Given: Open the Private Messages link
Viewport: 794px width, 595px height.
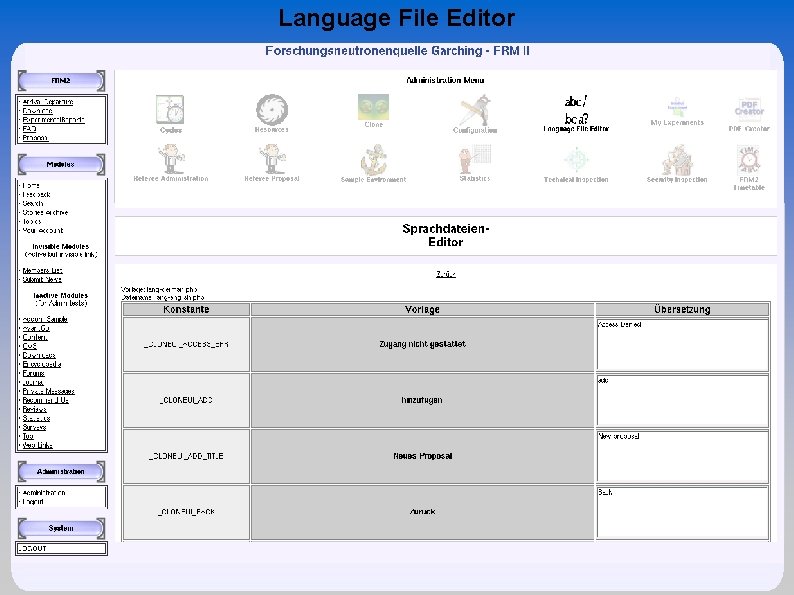Looking at the screenshot, I should pyautogui.click(x=49, y=391).
